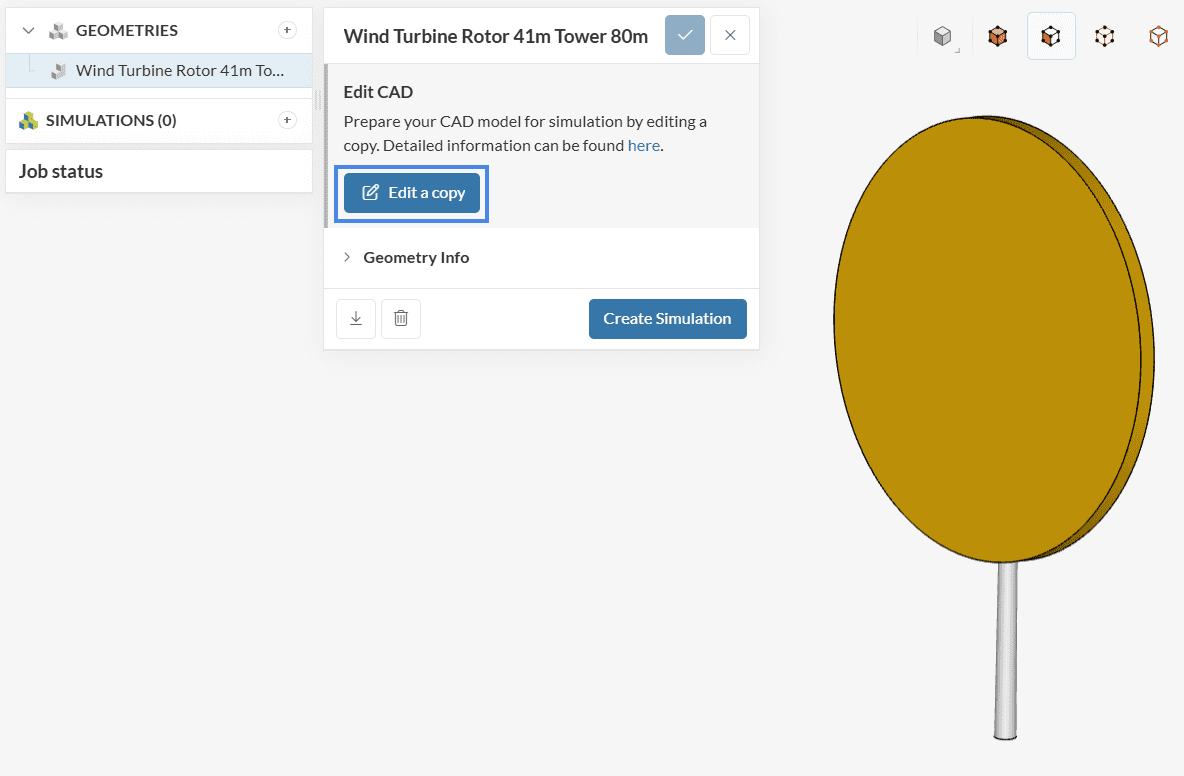Open the SIMULATIONS (0) section
Screen dimensions: 1184x776
111,120
